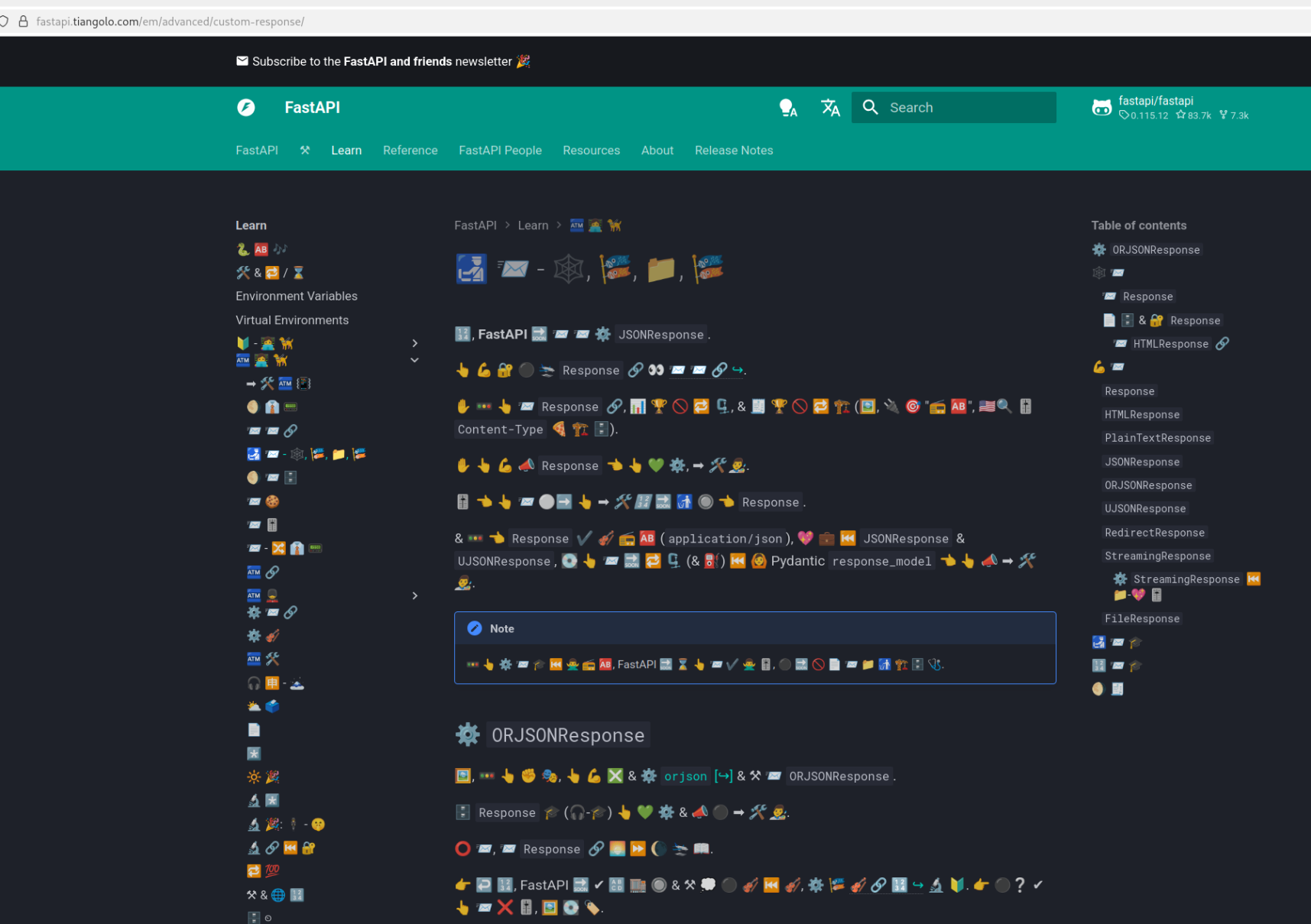Click the magnifier search icon
Image resolution: width=1311 pixels, height=924 pixels.
click(x=870, y=108)
